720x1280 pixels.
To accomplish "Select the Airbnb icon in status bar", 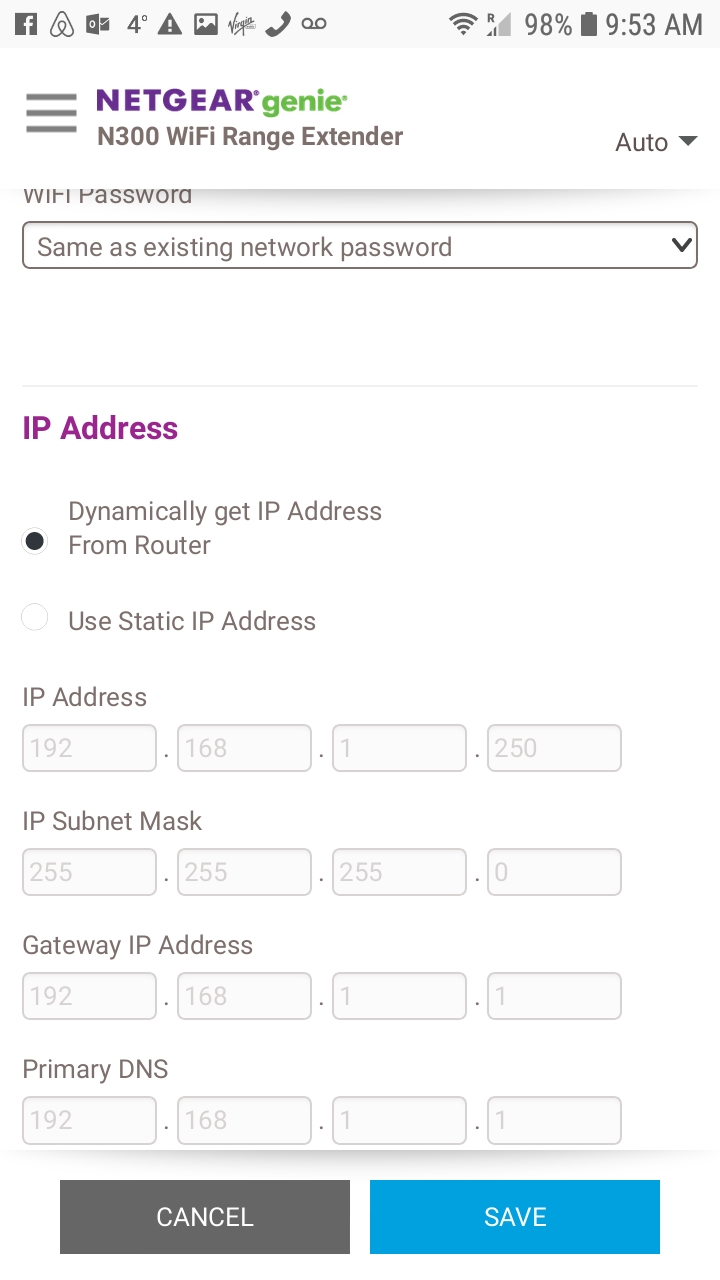I will pos(61,22).
